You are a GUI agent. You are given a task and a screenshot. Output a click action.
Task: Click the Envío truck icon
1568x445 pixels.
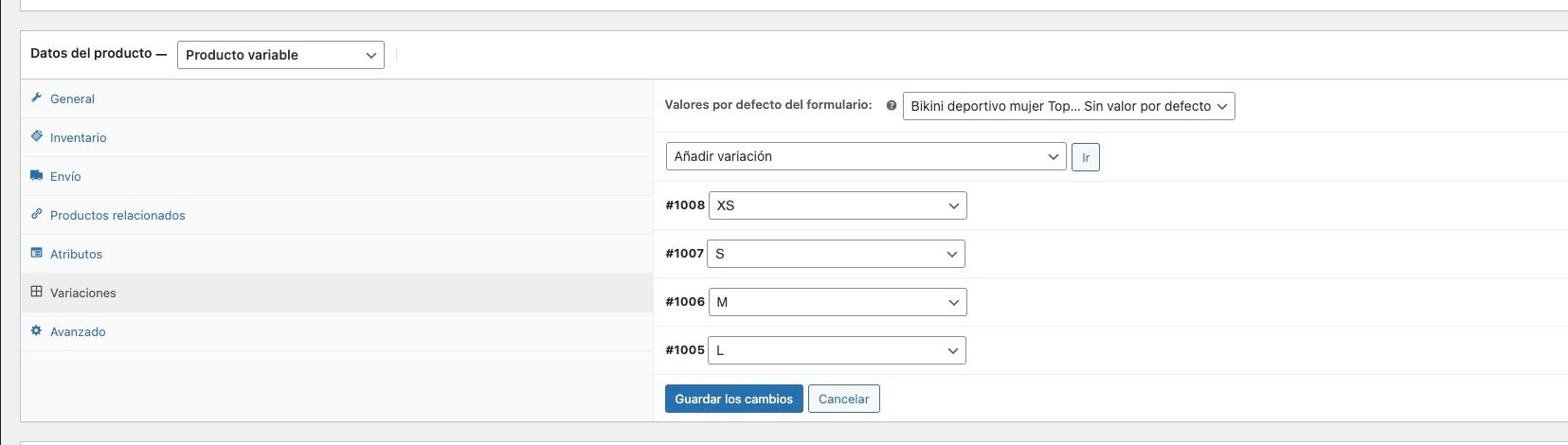(x=36, y=175)
